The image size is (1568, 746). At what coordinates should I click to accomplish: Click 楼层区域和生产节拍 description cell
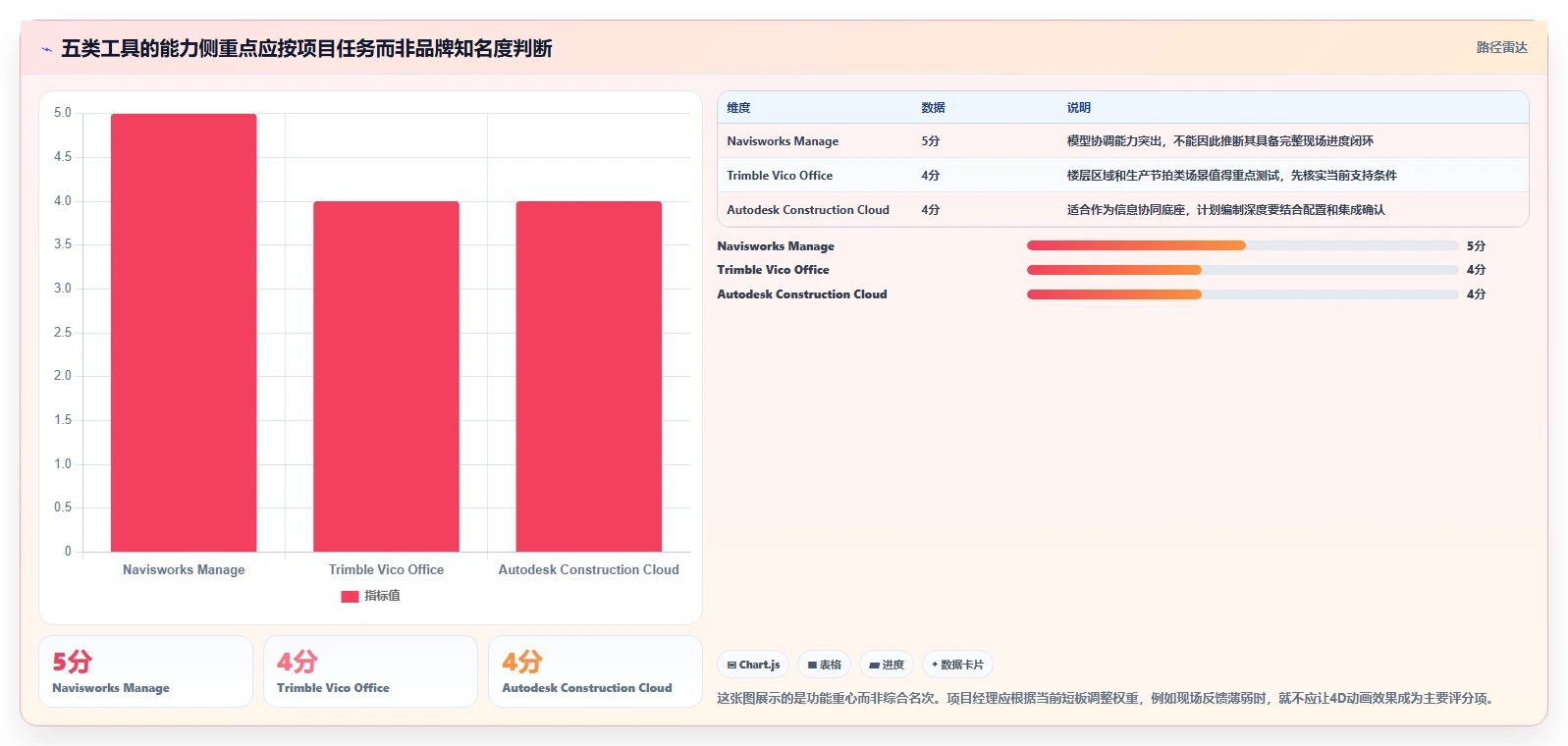1231,176
